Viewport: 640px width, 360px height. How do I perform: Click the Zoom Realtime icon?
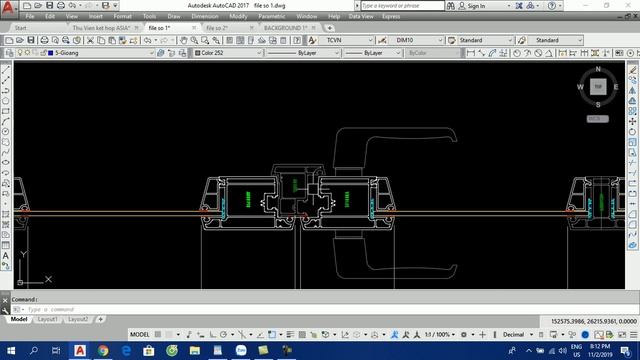click(194, 40)
